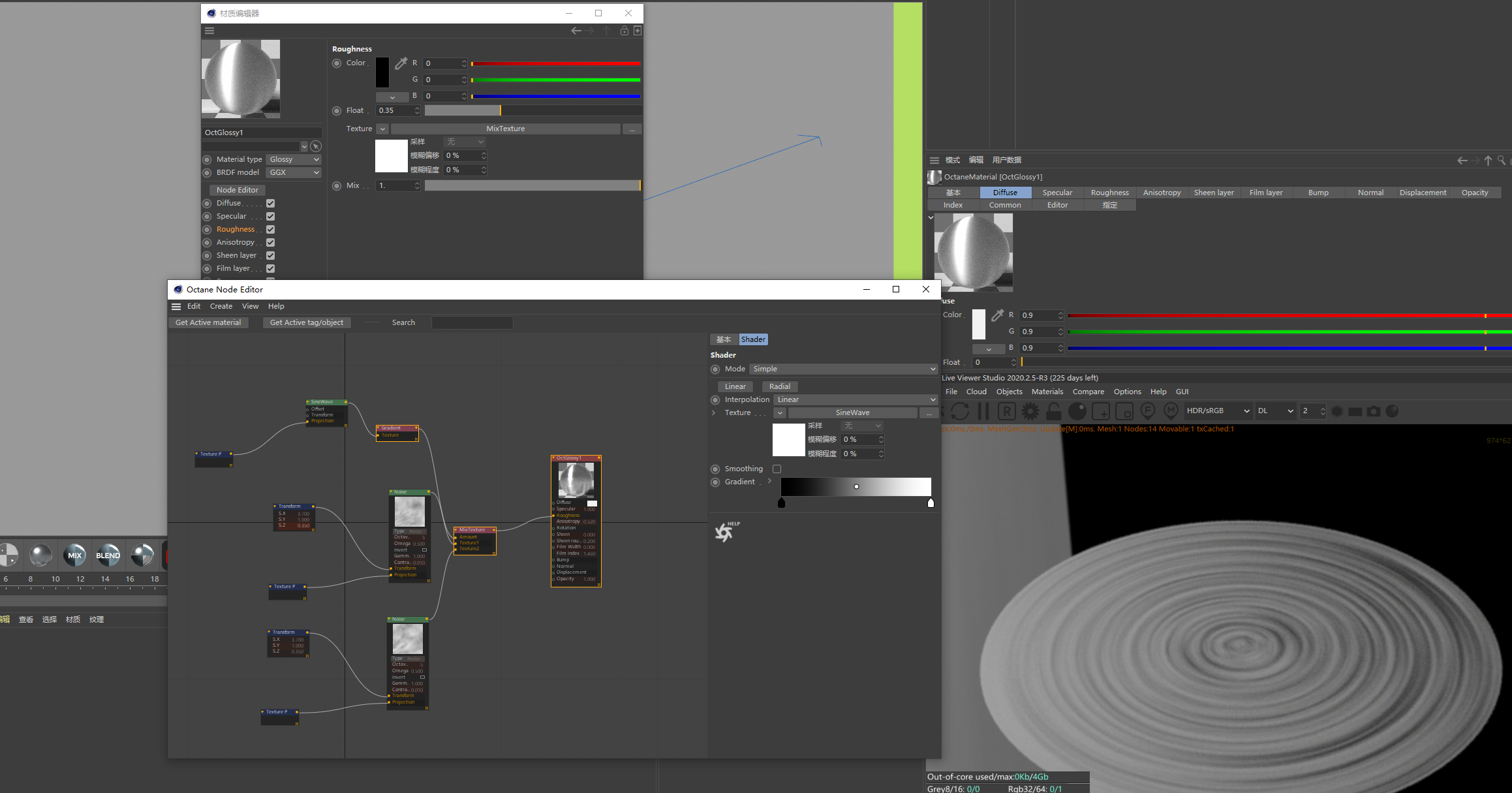Click the clay mode sphere icon
Screen dimensions: 1512x793
pyautogui.click(x=1077, y=411)
